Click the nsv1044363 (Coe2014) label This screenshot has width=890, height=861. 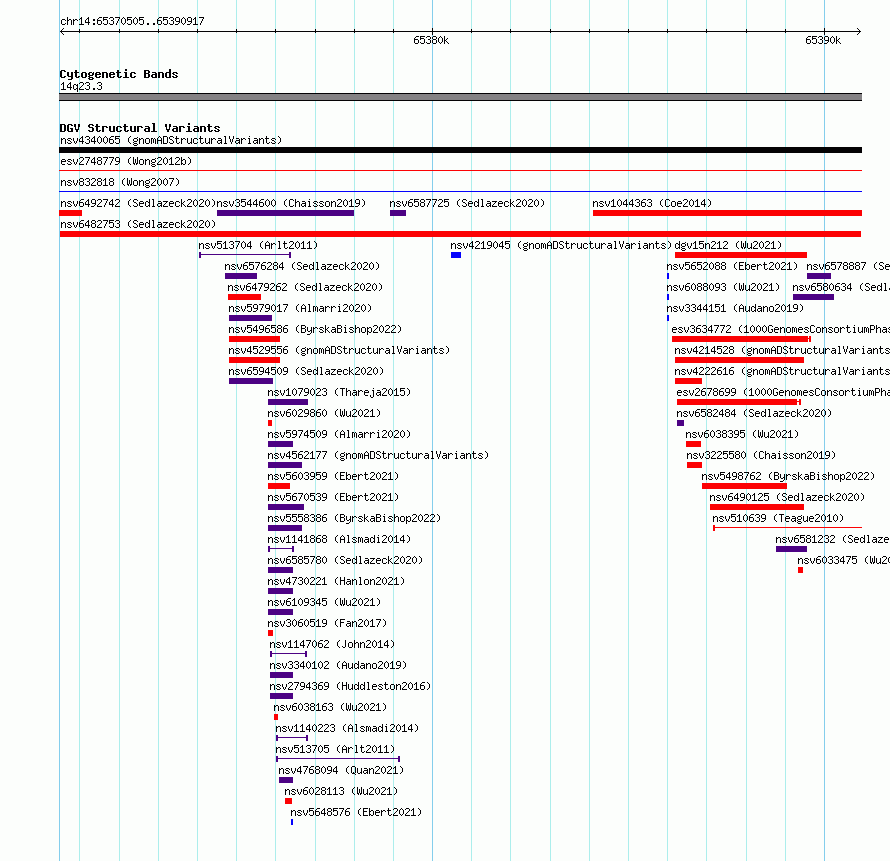[x=652, y=203]
